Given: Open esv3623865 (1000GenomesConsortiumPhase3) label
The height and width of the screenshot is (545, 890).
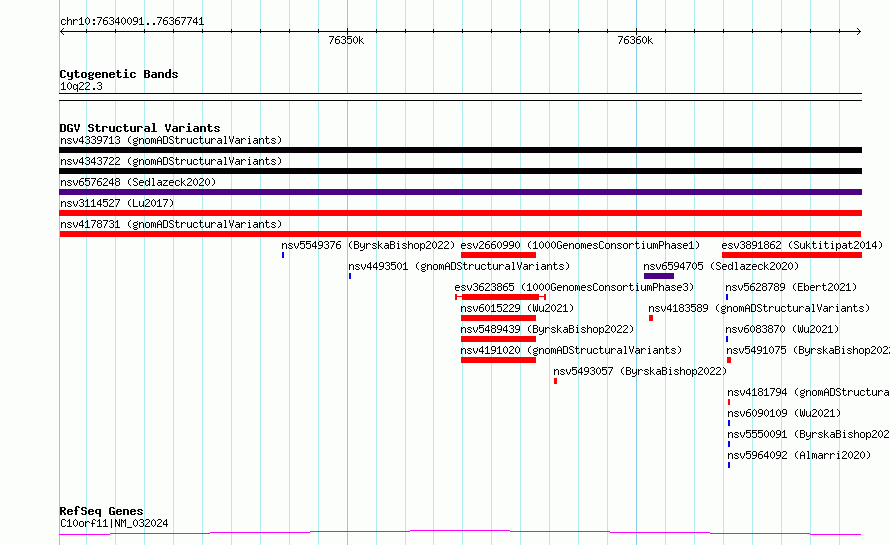Looking at the screenshot, I should click(574, 287).
